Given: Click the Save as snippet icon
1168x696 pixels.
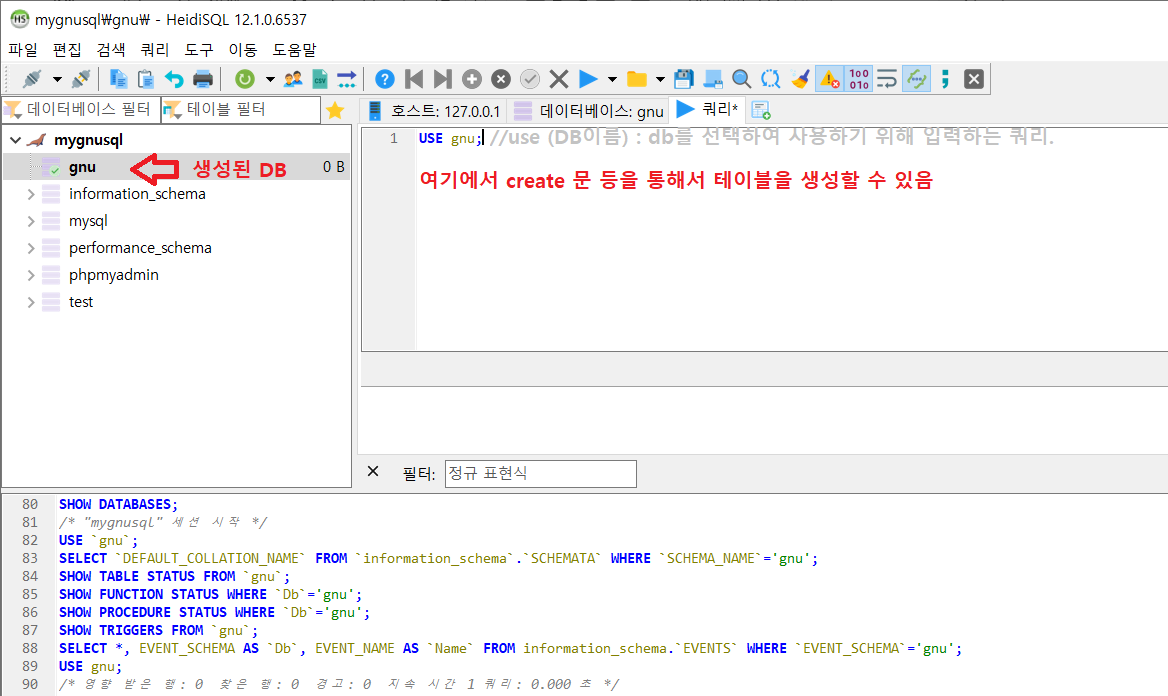Looking at the screenshot, I should click(x=713, y=79).
